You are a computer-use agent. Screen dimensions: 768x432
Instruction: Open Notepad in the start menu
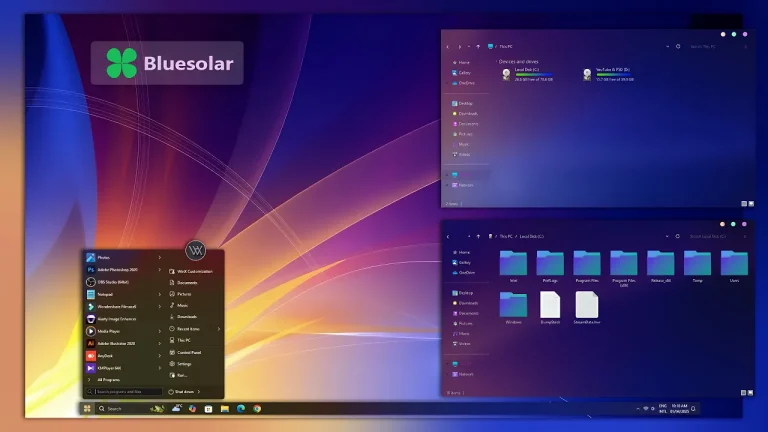[x=121, y=294]
